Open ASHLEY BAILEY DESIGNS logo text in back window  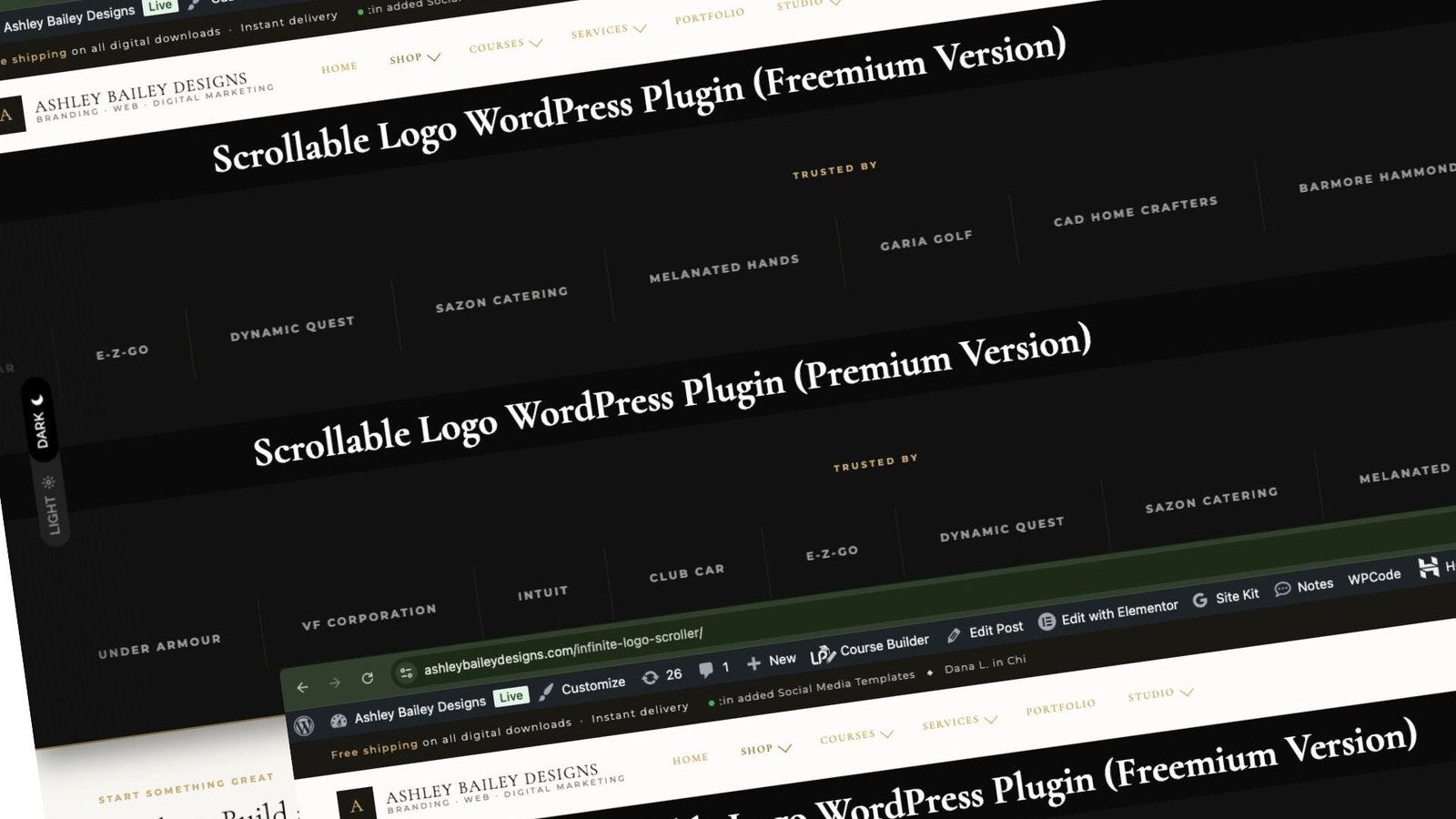point(142,95)
